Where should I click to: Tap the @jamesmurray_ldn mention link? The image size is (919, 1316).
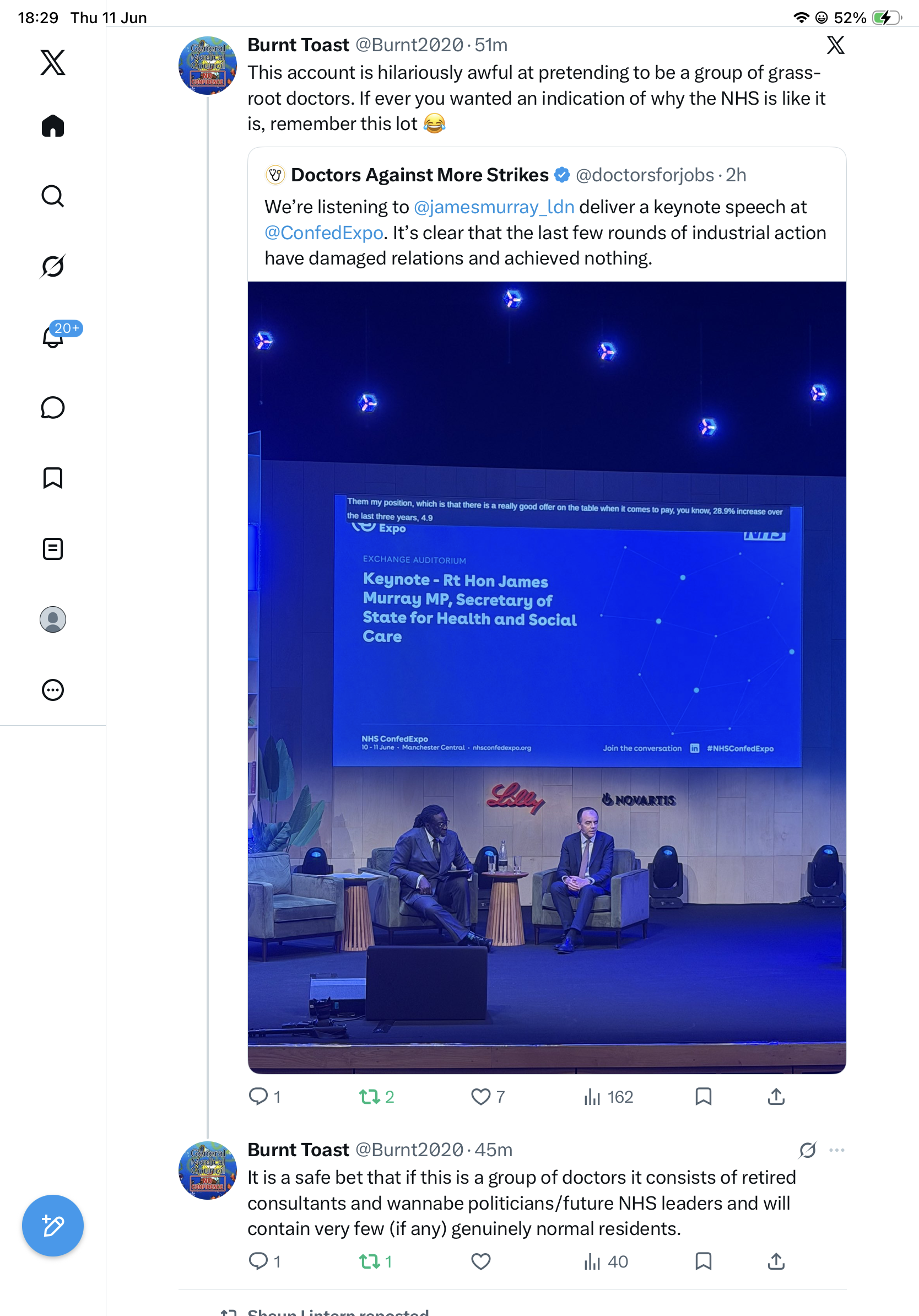[x=494, y=207]
